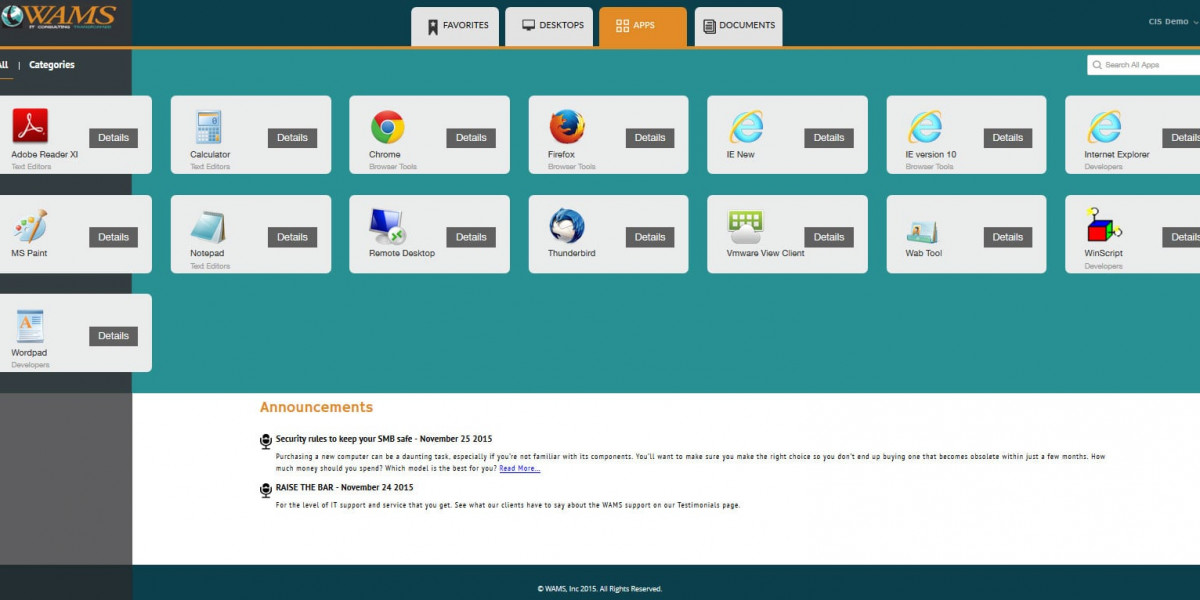The height and width of the screenshot is (600, 1200).
Task: Launch the Chrome browser icon
Action: tap(385, 128)
